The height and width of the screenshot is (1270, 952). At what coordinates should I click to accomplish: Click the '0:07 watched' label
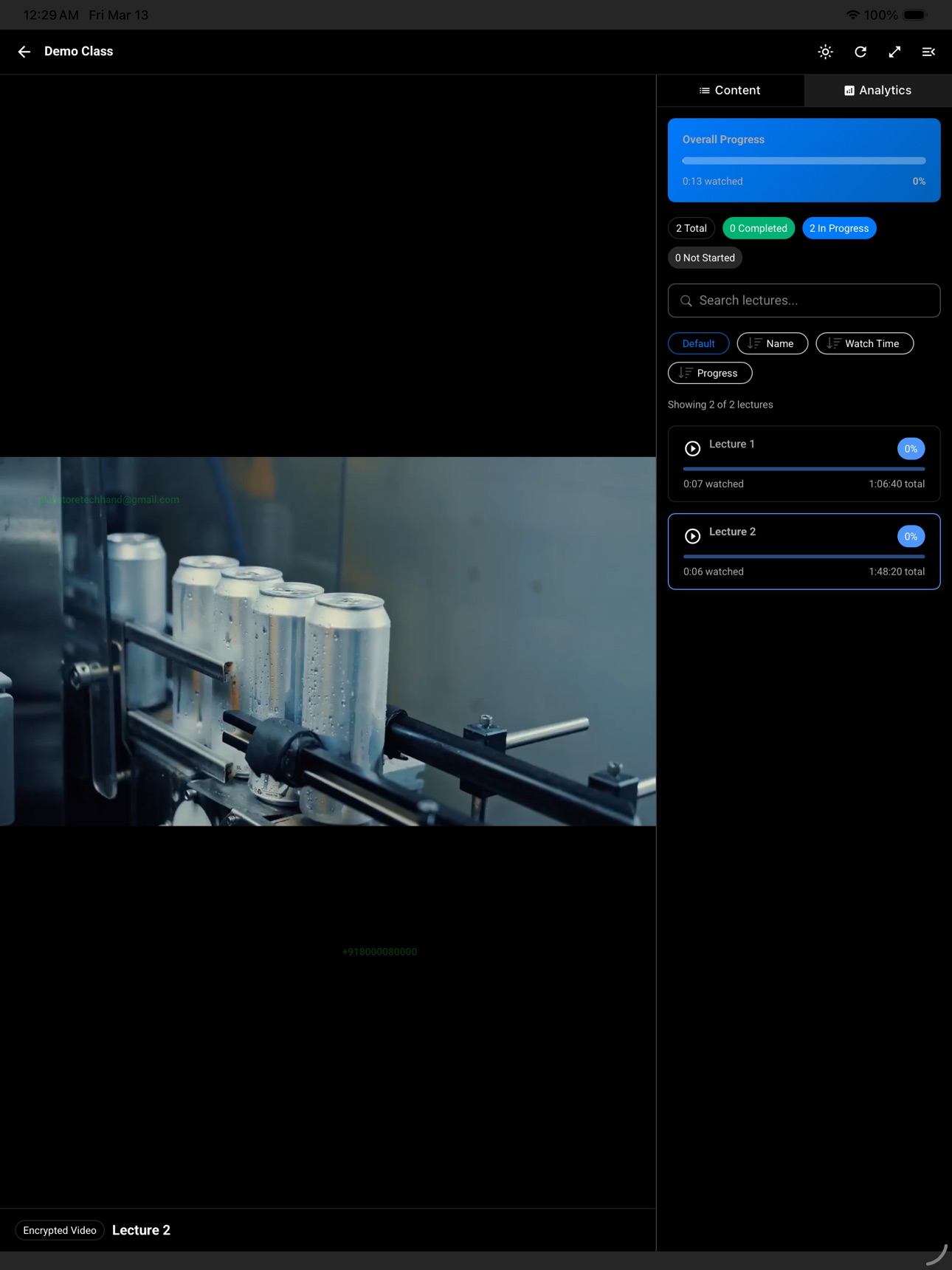pos(714,484)
